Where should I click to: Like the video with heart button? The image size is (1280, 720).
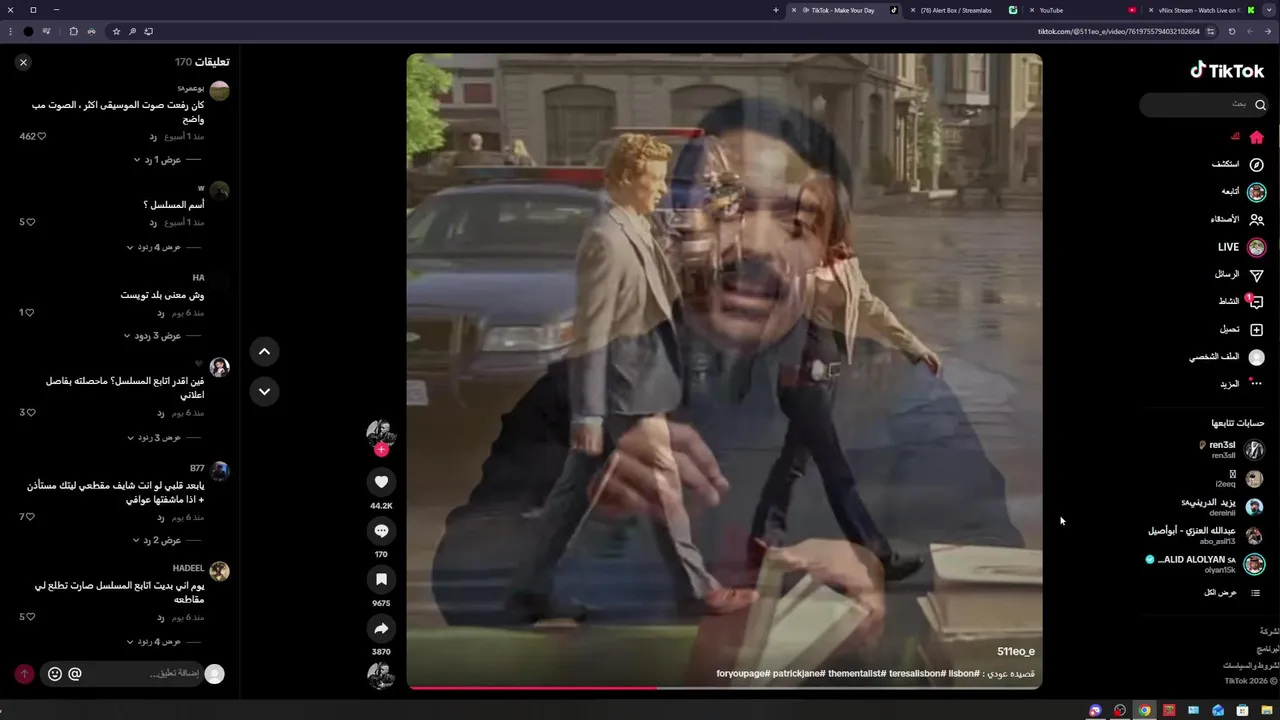(381, 482)
